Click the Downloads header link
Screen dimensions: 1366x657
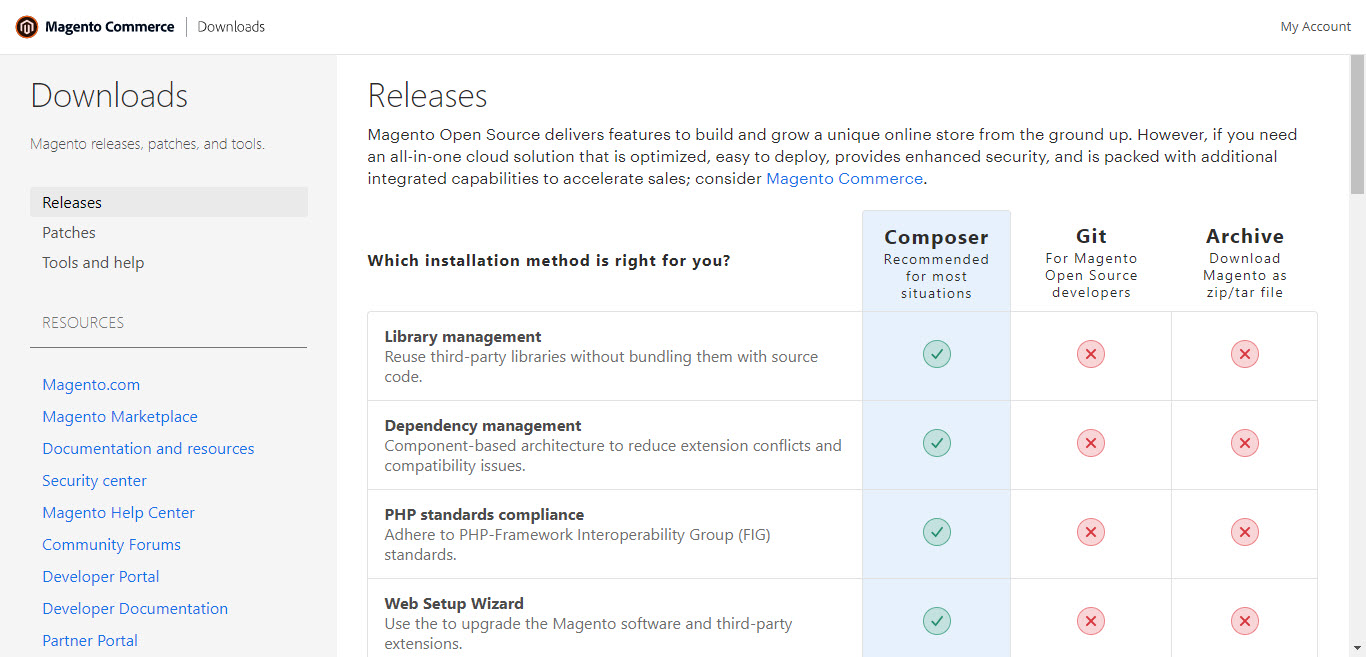point(231,27)
